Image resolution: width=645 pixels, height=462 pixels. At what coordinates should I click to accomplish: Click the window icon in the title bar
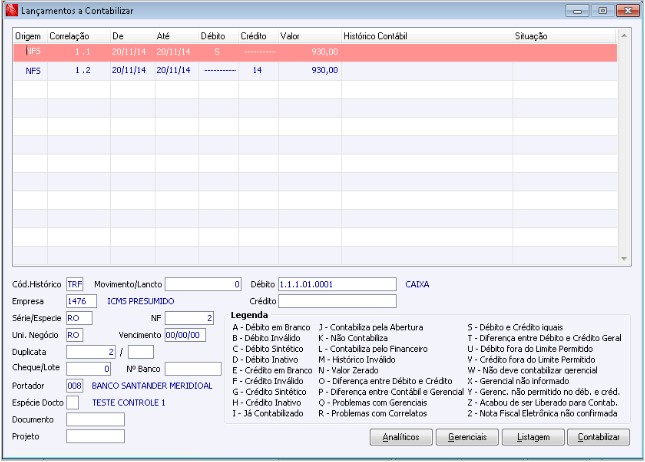[11, 10]
